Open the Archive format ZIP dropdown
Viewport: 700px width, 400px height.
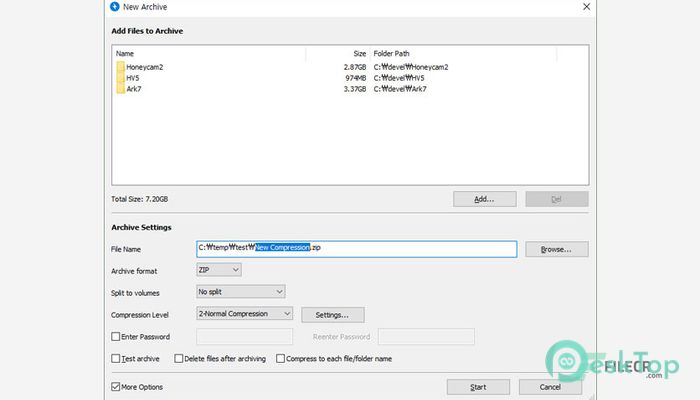point(219,270)
